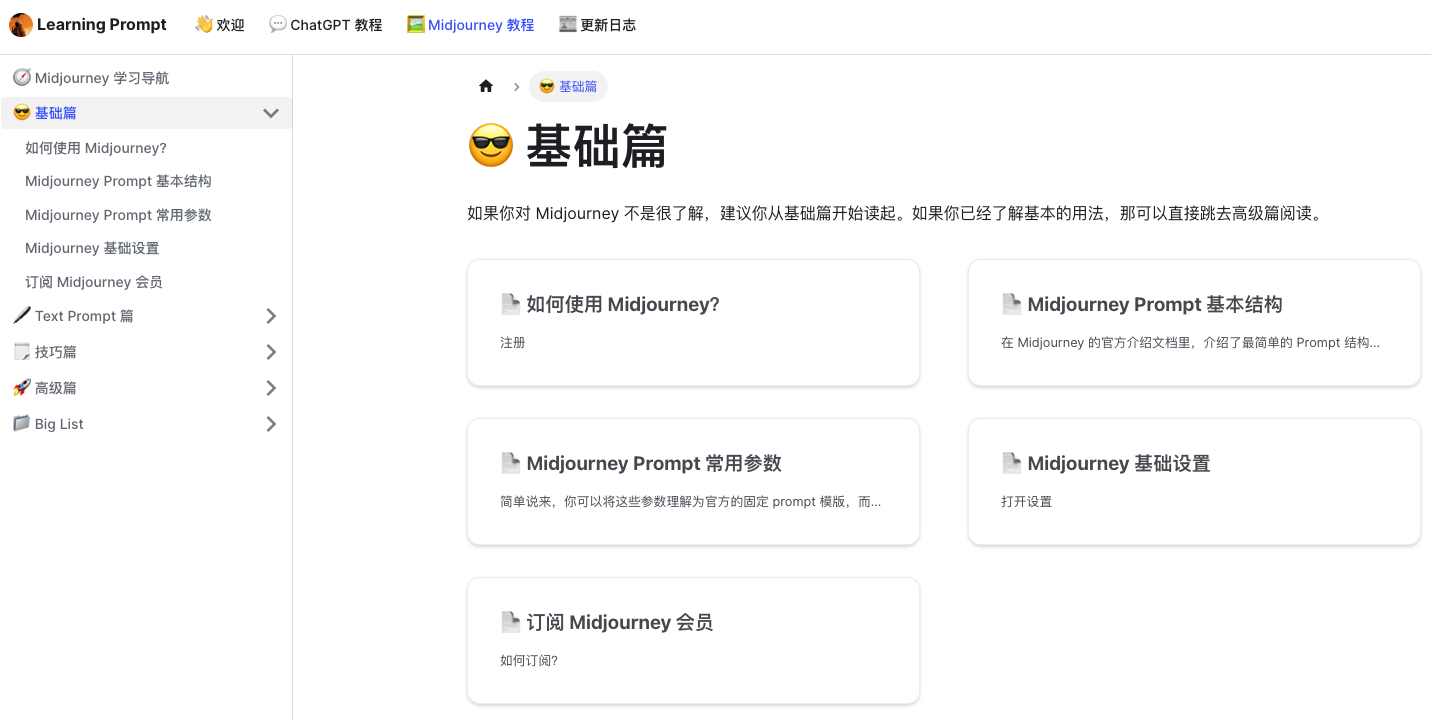Expand the Big List section chevron
The width and height of the screenshot is (1431, 720).
point(271,424)
